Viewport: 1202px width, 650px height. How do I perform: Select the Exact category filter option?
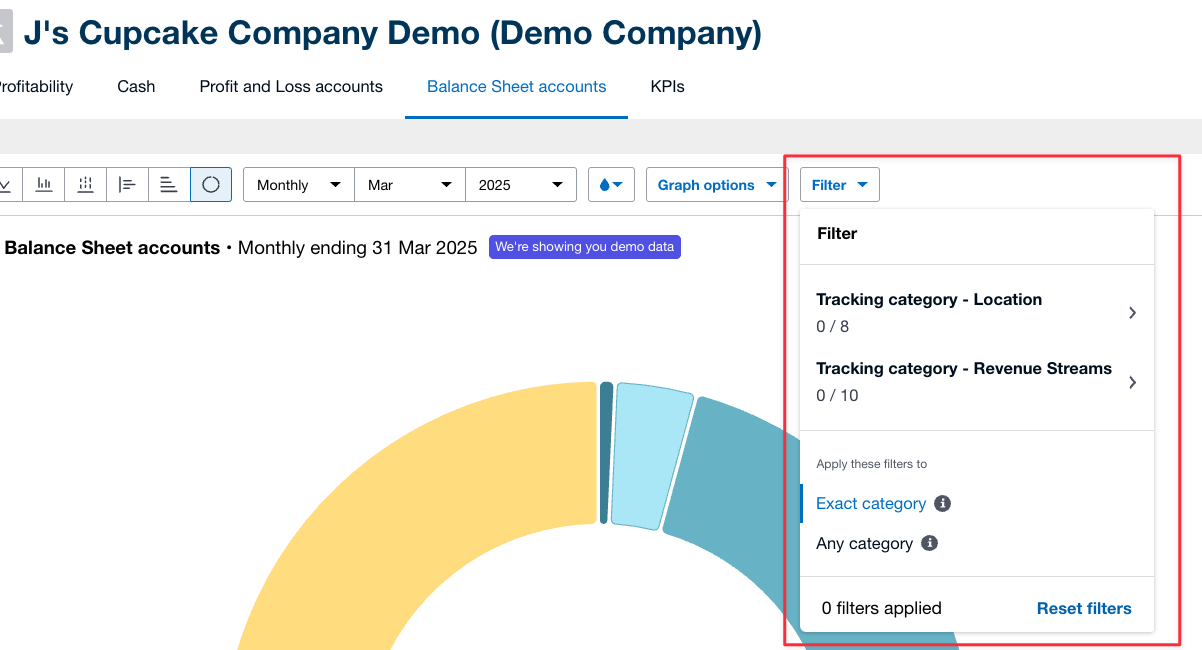[x=870, y=503]
